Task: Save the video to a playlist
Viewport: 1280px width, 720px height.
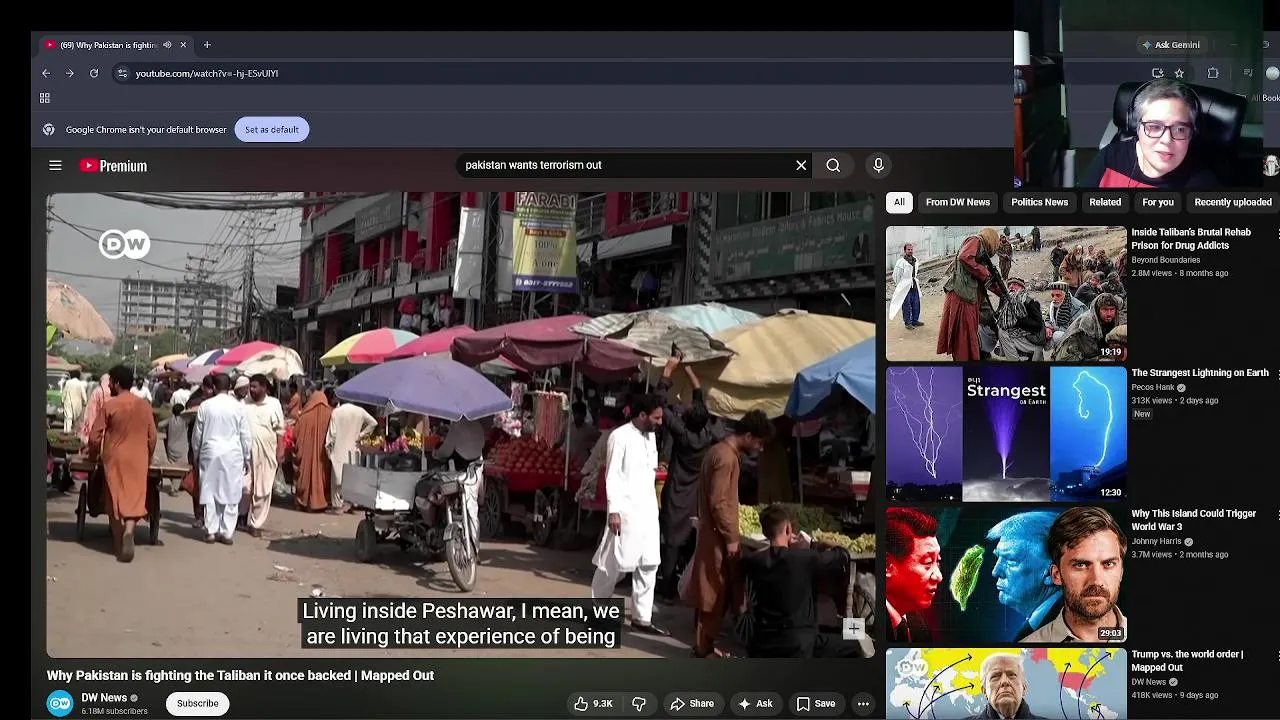Action: [816, 704]
